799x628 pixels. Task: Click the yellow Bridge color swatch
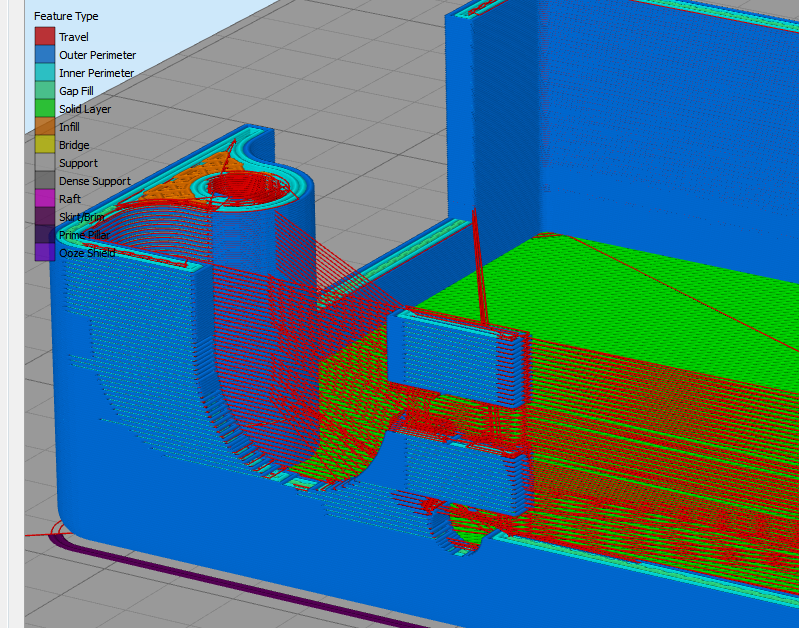44,145
